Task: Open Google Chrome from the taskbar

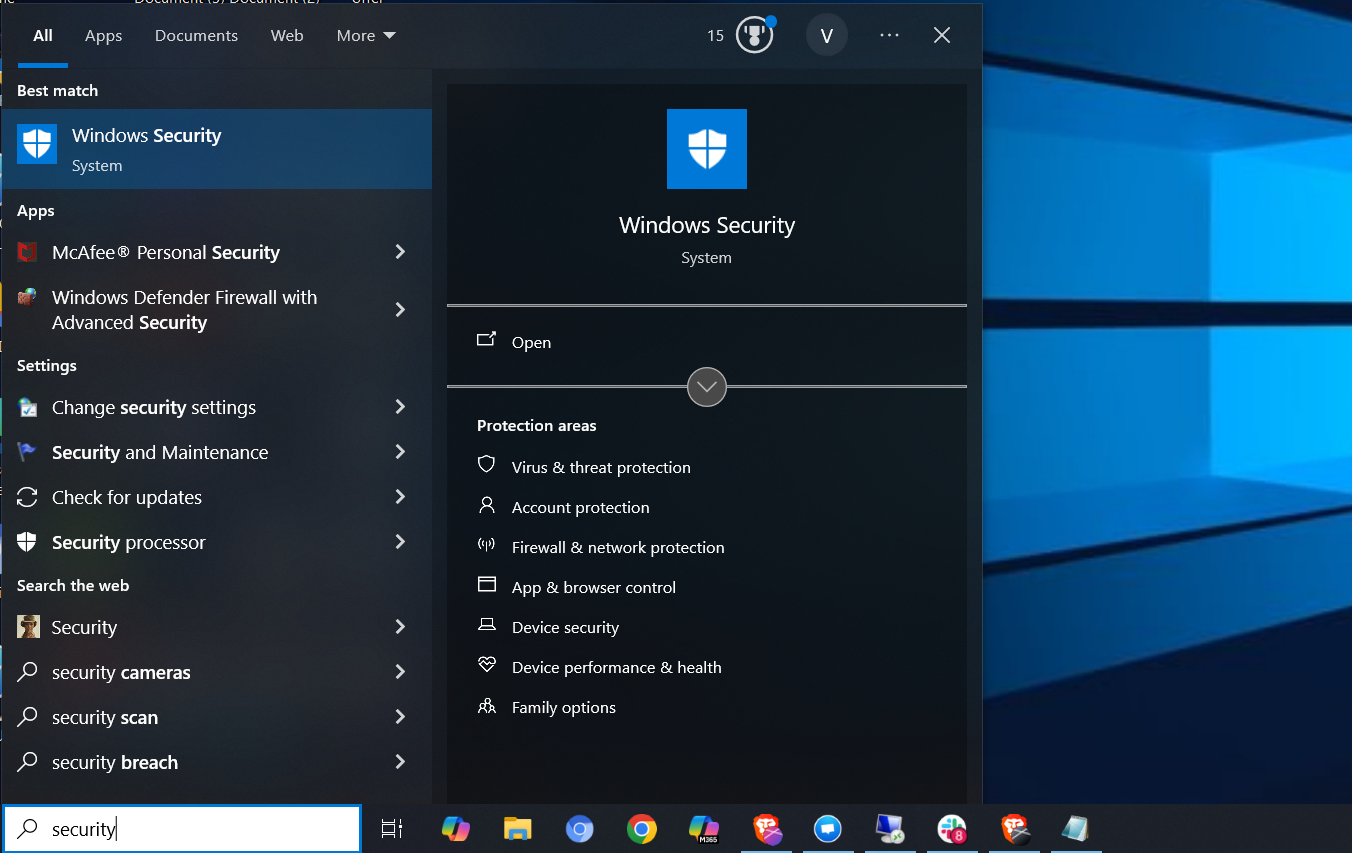Action: click(x=641, y=829)
